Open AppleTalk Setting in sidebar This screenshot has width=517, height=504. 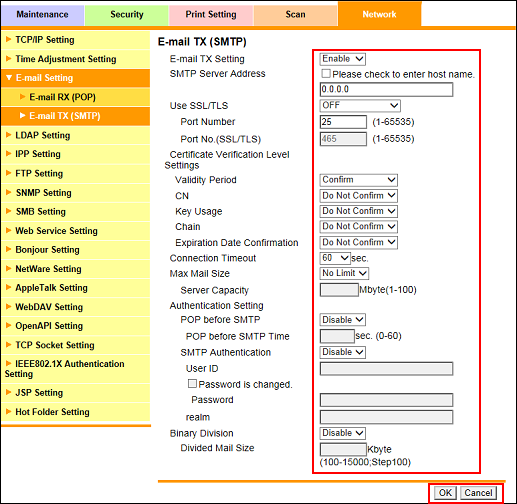point(76,288)
